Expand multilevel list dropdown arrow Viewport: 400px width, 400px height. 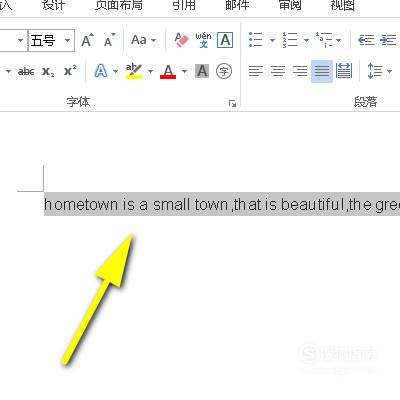[339, 41]
